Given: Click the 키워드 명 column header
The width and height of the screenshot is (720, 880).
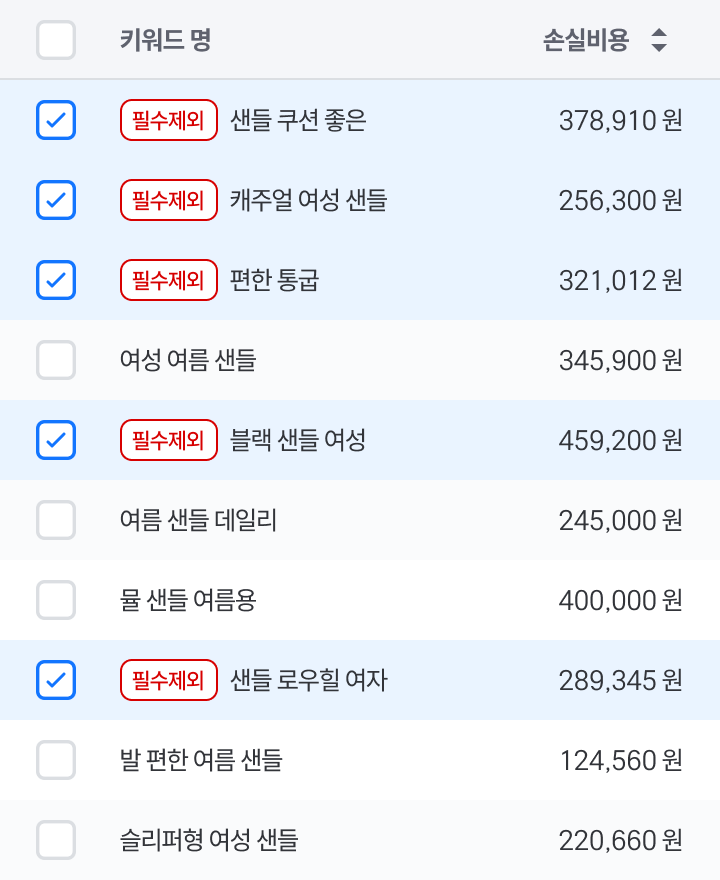Looking at the screenshot, I should pyautogui.click(x=166, y=40).
